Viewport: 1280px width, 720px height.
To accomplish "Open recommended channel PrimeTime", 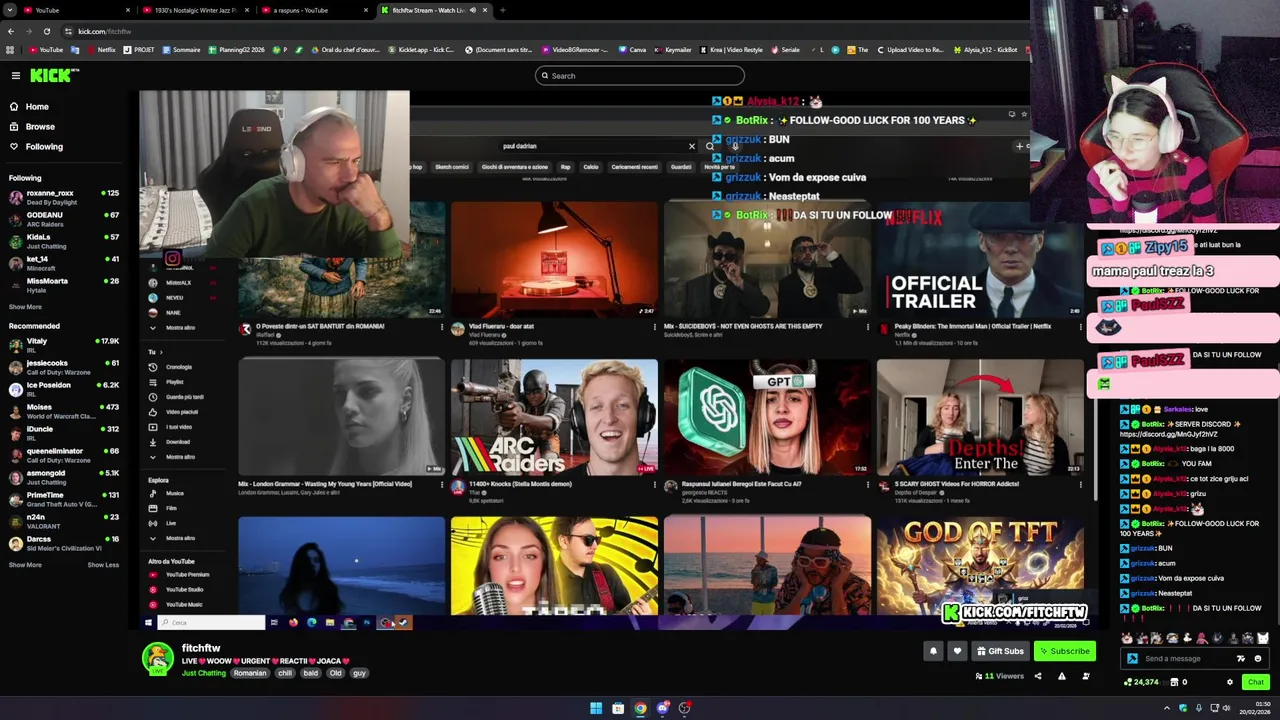I will tap(64, 499).
